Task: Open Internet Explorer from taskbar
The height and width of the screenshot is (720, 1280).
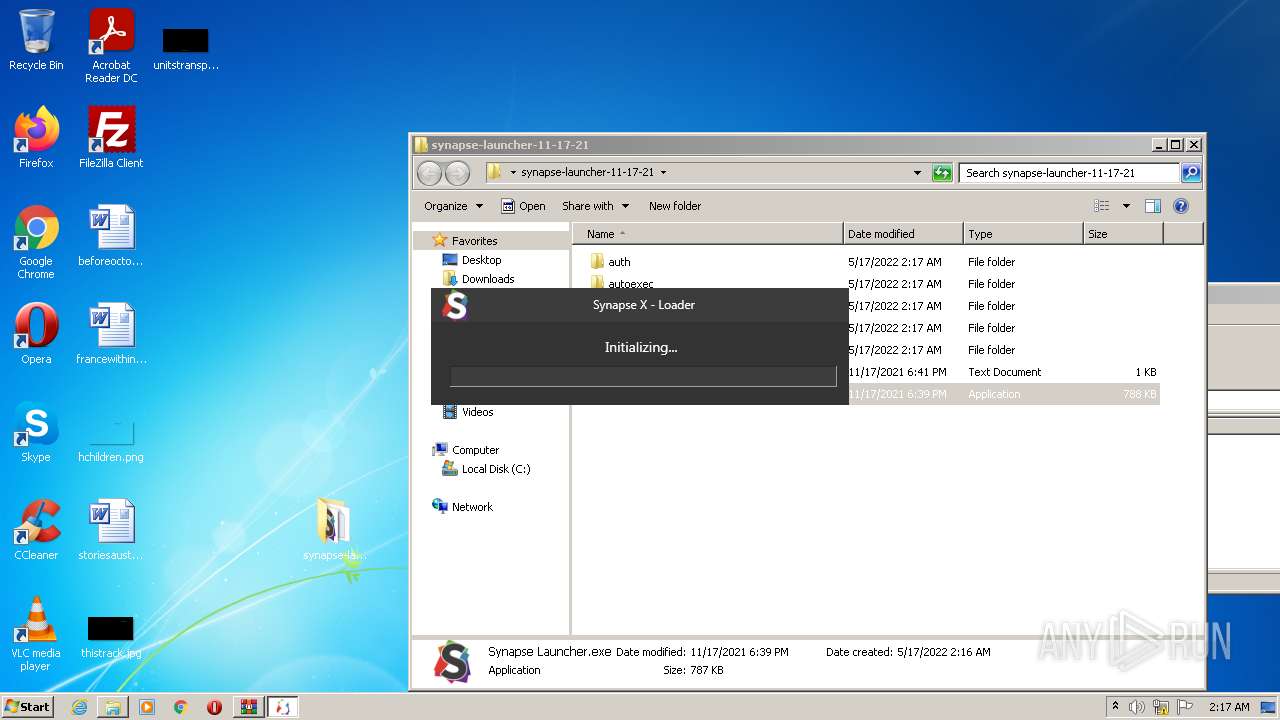Action: point(79,707)
